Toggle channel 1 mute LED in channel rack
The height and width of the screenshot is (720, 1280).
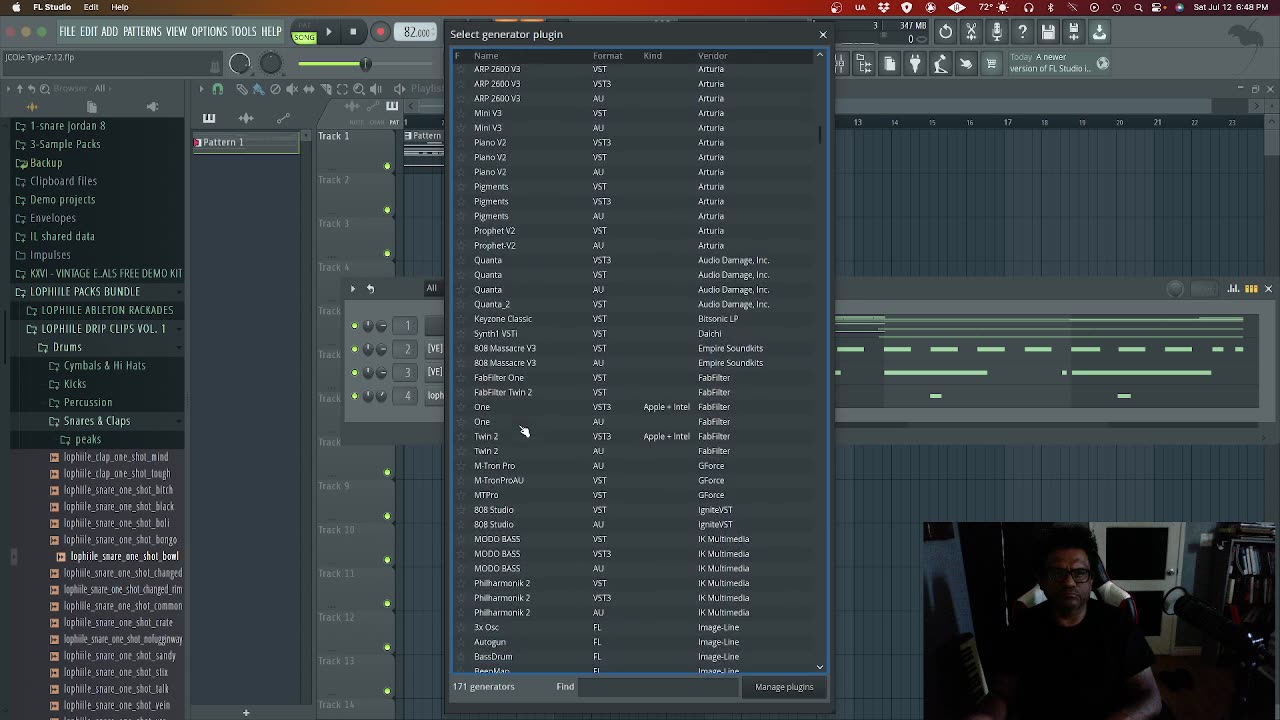coord(354,325)
